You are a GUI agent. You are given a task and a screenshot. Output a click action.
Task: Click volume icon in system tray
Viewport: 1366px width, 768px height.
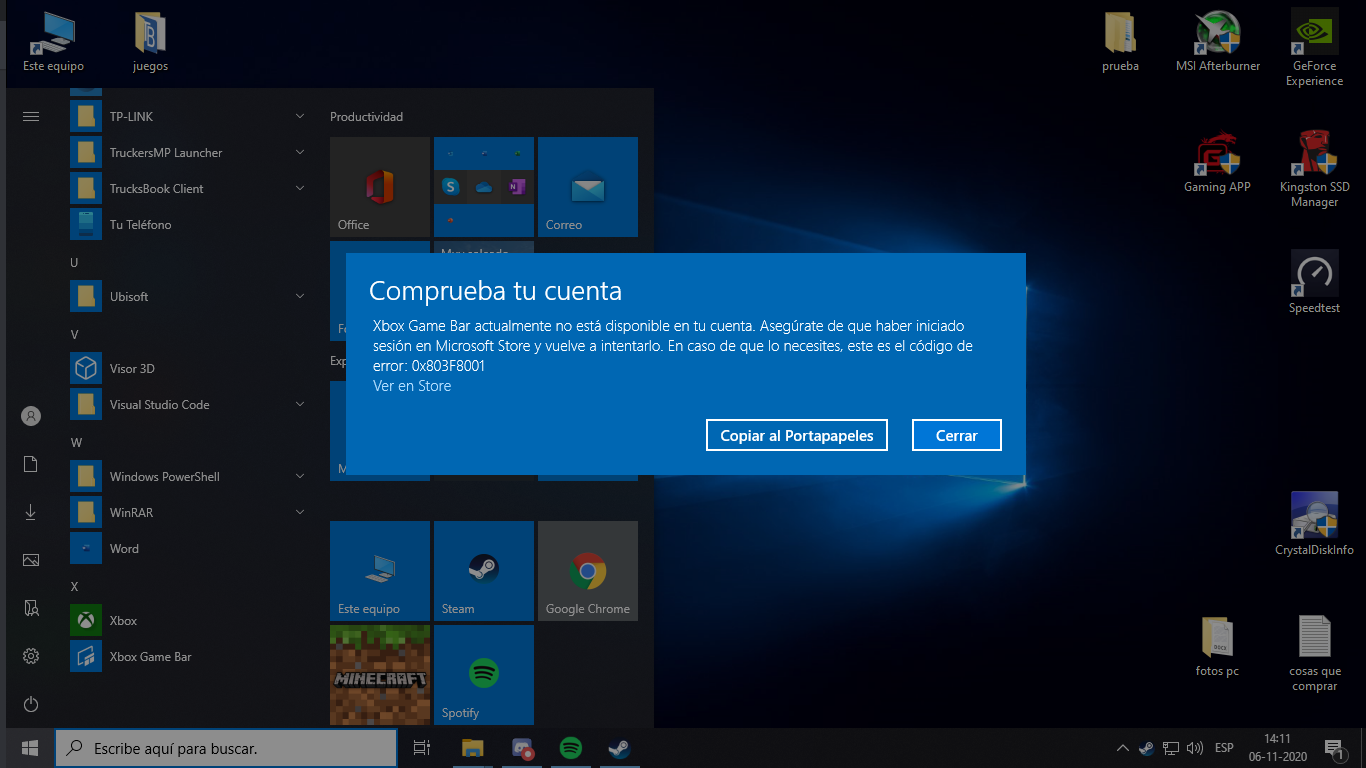(x=1194, y=748)
